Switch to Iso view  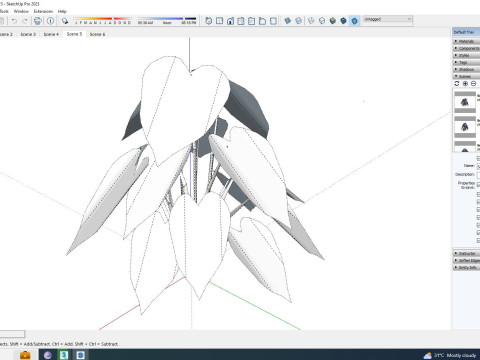point(209,21)
